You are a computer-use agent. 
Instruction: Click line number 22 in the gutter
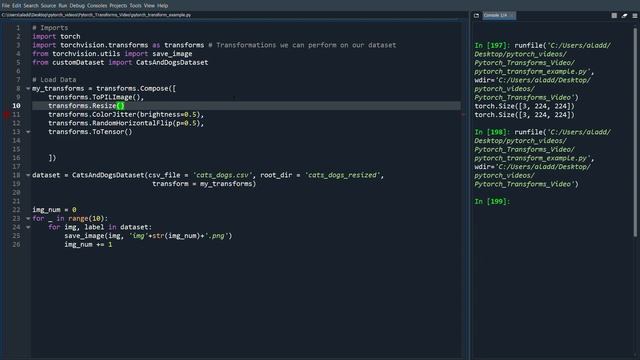(x=16, y=210)
